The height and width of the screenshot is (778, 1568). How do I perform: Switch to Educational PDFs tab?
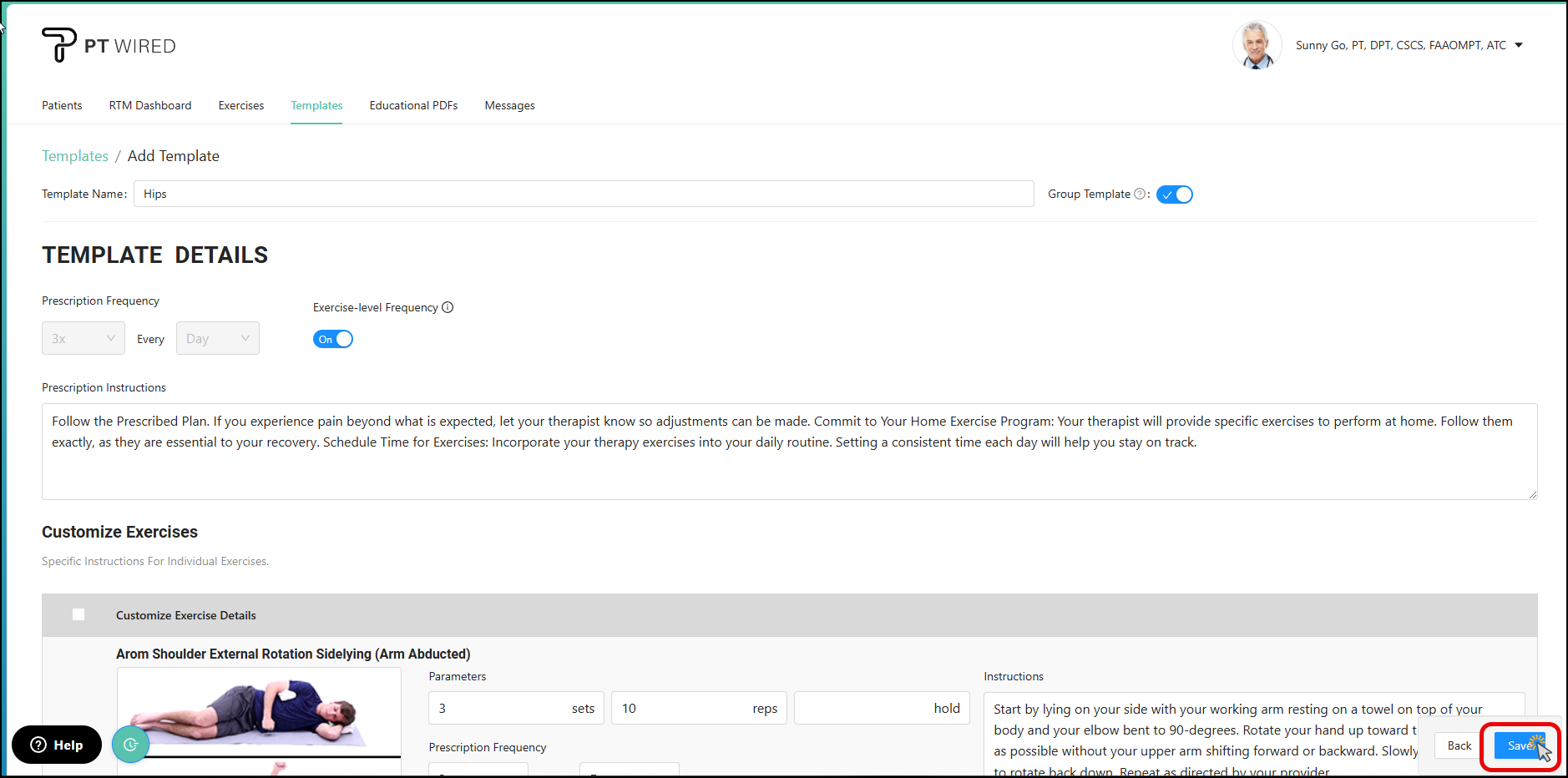pos(413,105)
